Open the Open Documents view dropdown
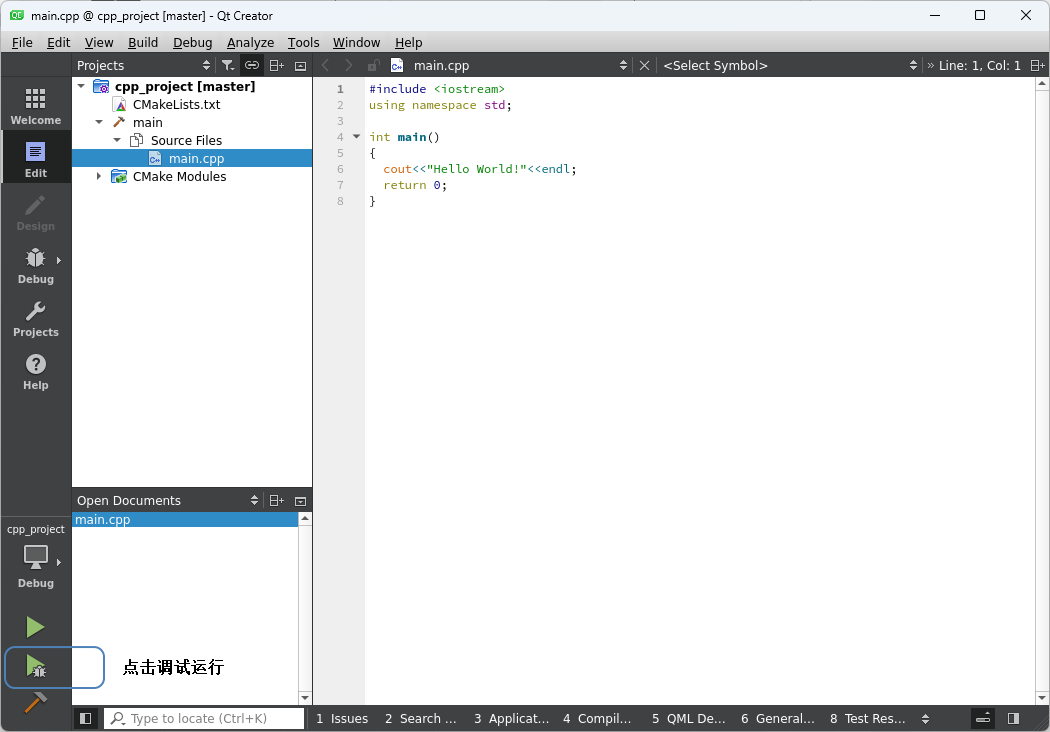 pyautogui.click(x=254, y=500)
